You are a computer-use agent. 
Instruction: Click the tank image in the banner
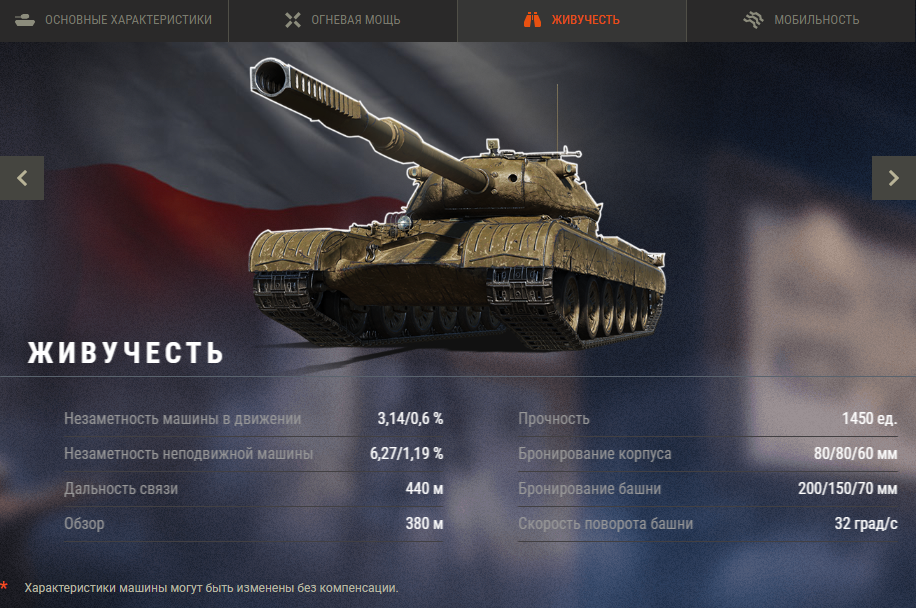pyautogui.click(x=457, y=204)
